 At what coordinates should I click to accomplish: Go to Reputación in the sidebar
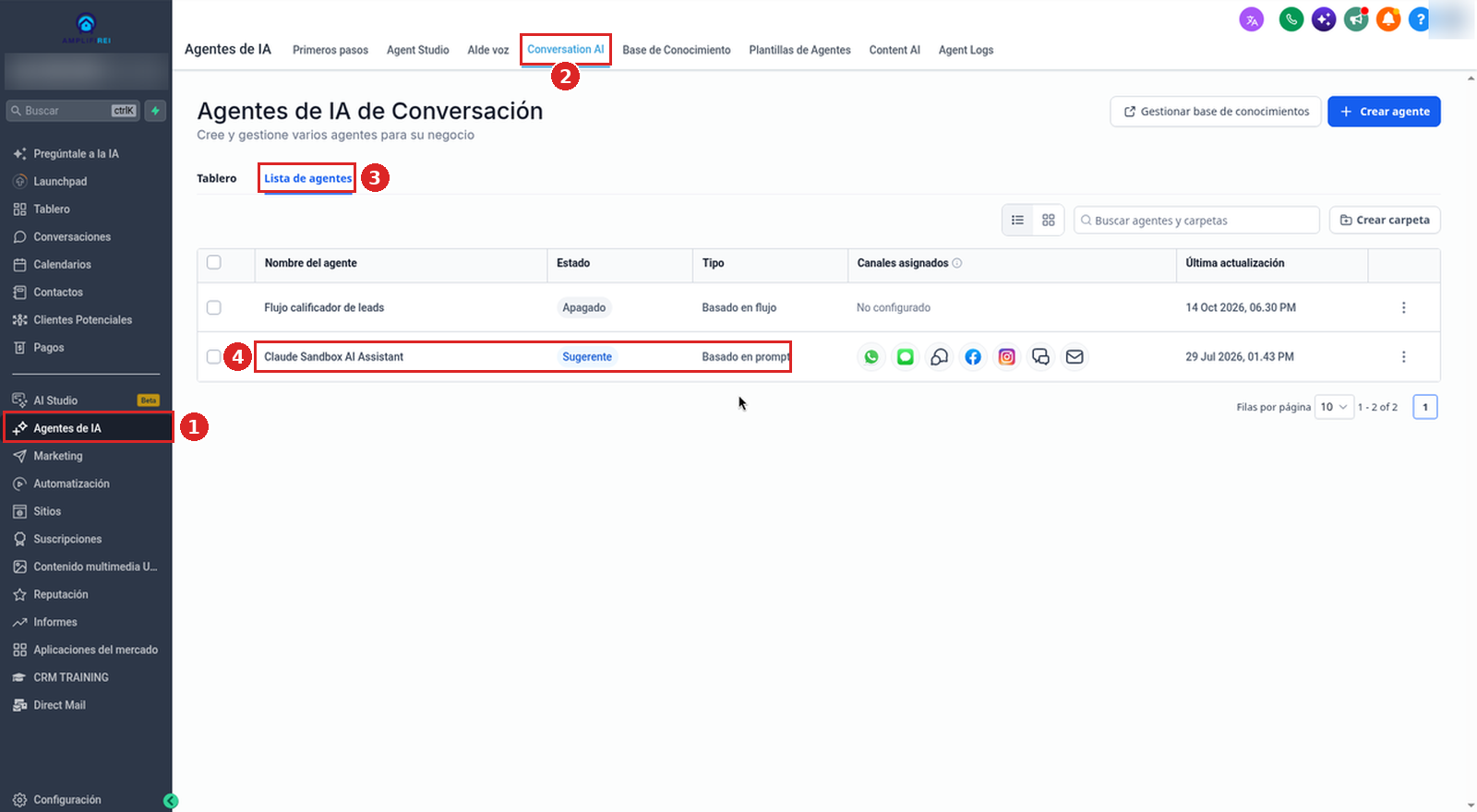tap(61, 594)
